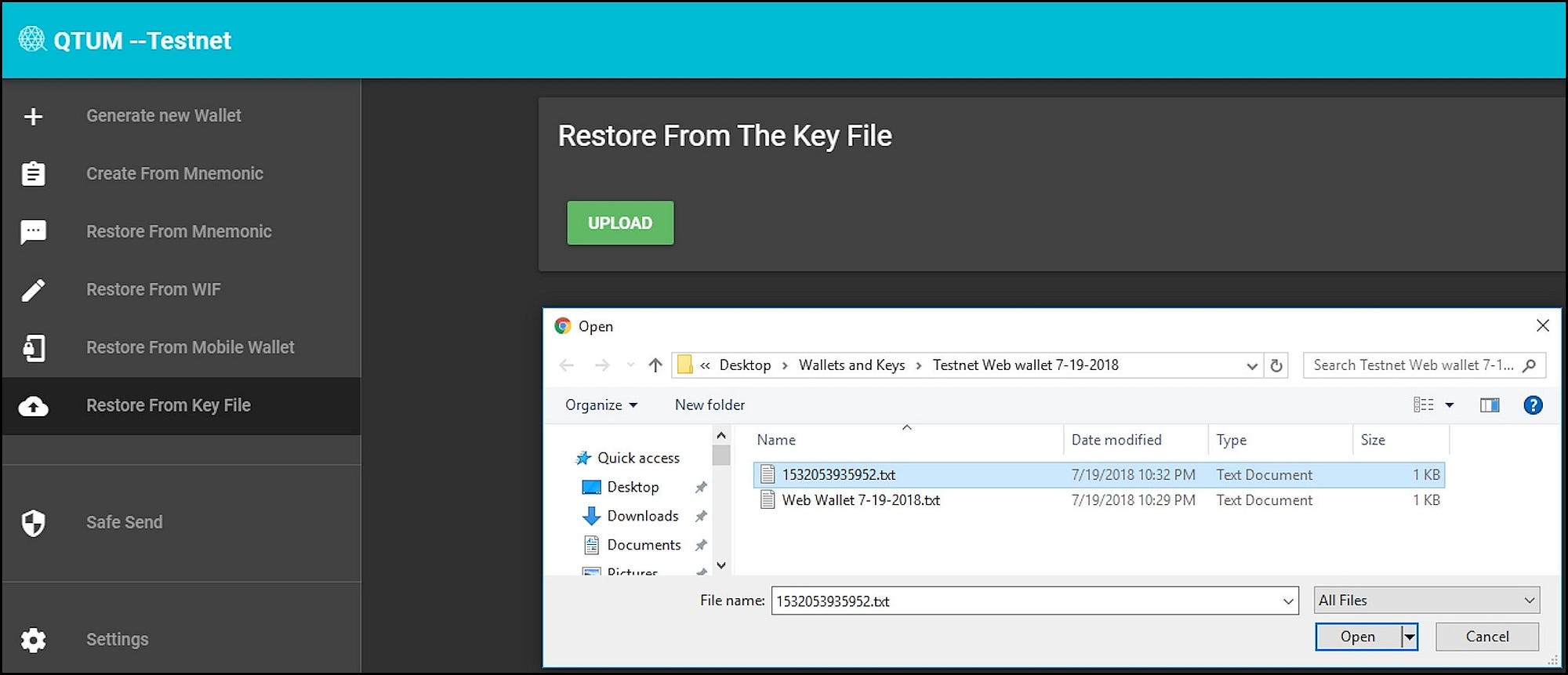Screen dimensions: 1568x675
Task: Show the preview pane in the Open dialog
Action: pyautogui.click(x=1490, y=405)
